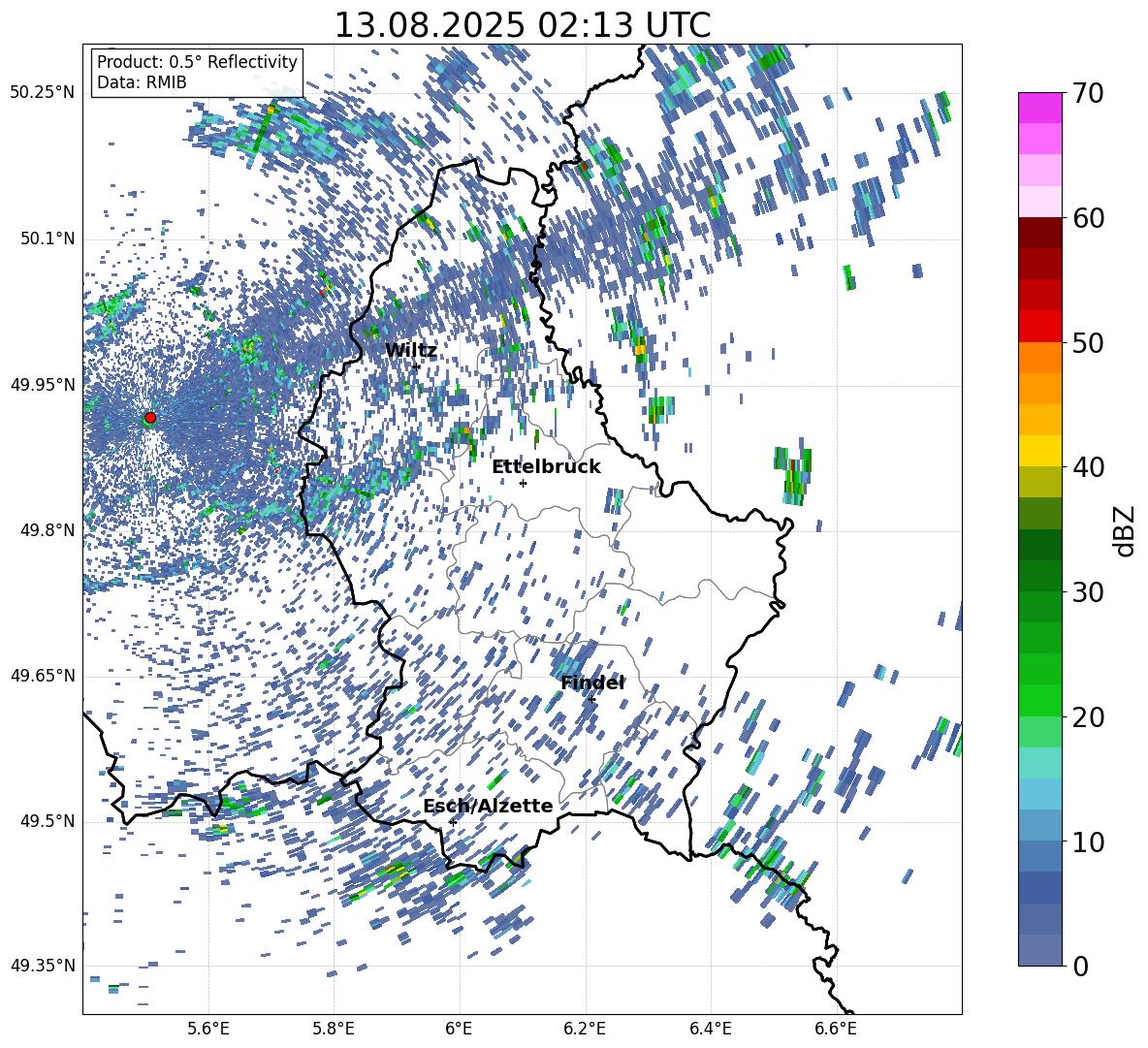Viewport: 1148px width, 1048px height.
Task: Click the 49.65°N latitude label
Action: click(x=43, y=676)
